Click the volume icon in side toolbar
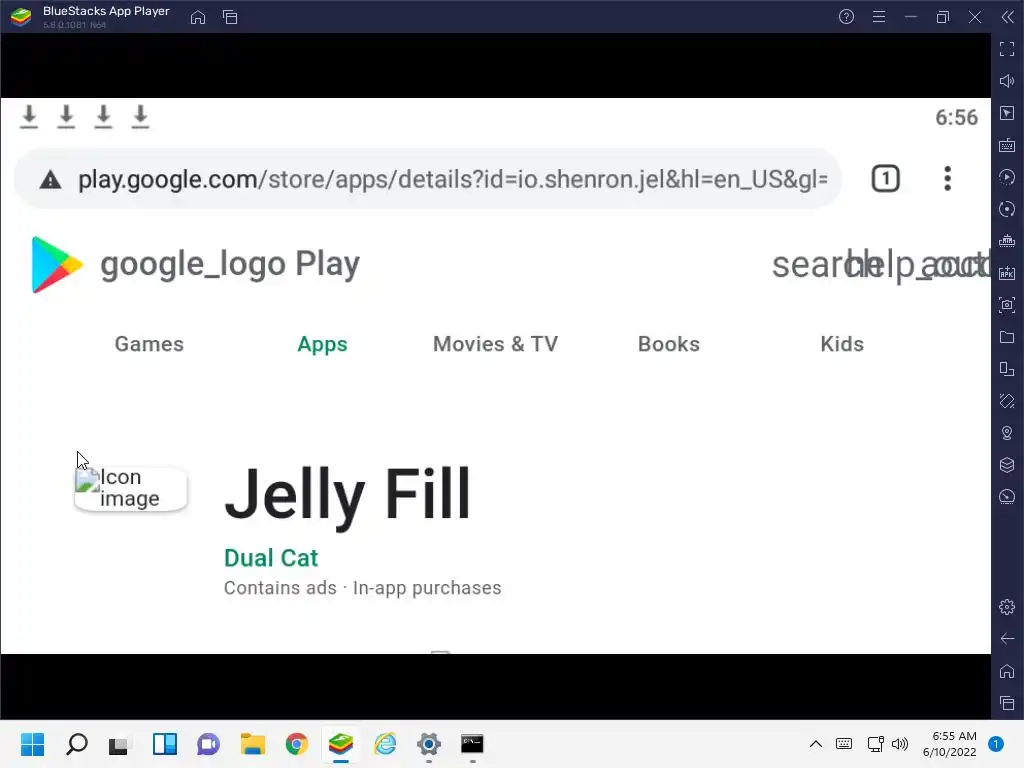The height and width of the screenshot is (768, 1024). click(x=1007, y=81)
